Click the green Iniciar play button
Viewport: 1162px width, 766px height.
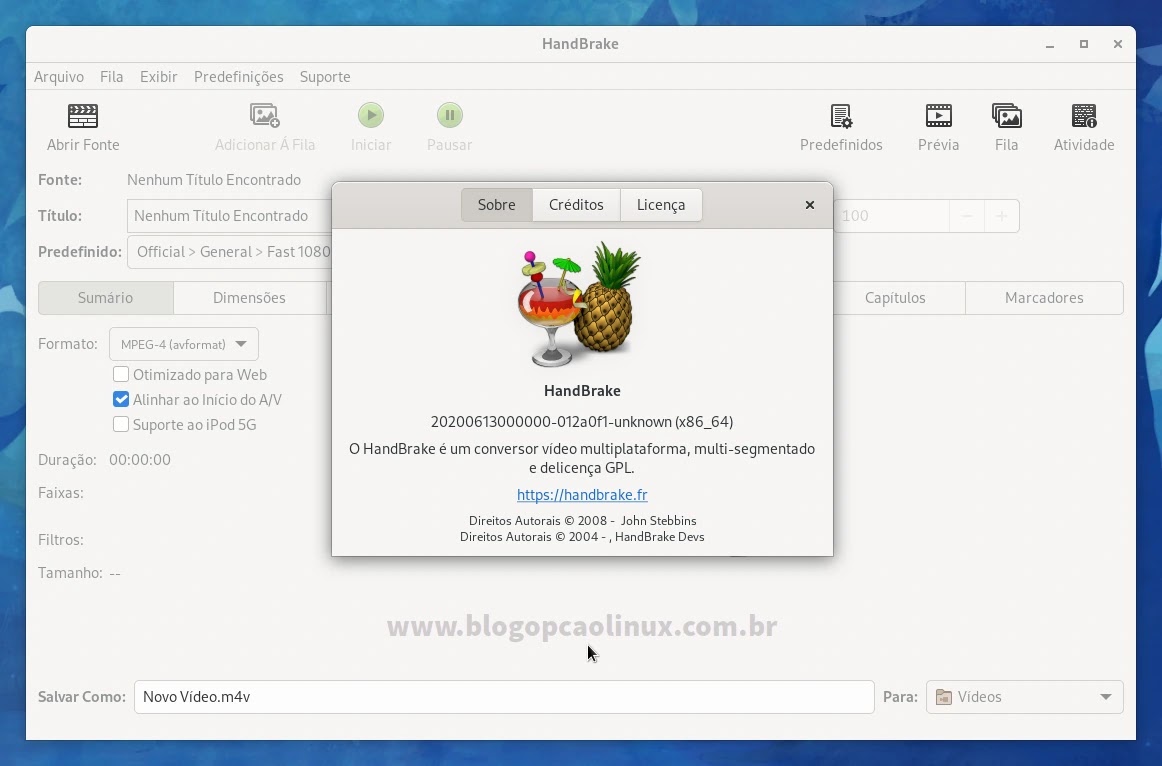(371, 116)
